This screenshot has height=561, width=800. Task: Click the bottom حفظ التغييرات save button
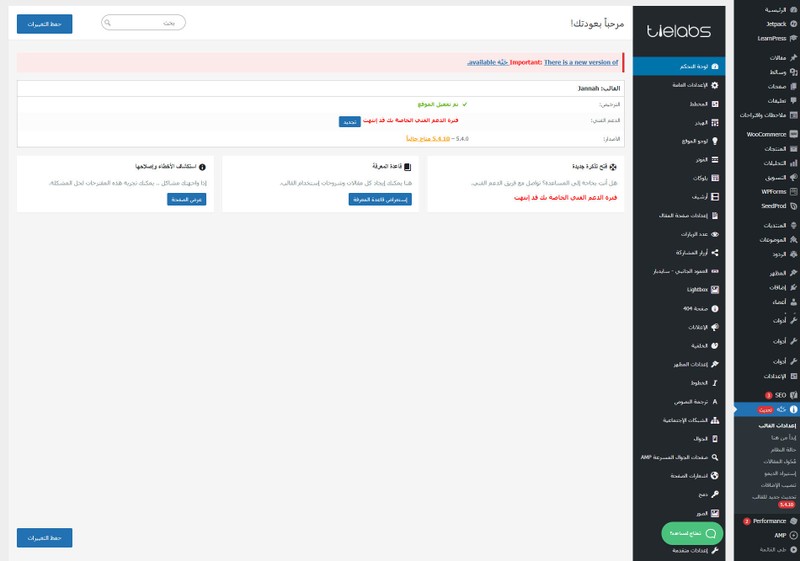pyautogui.click(x=44, y=538)
